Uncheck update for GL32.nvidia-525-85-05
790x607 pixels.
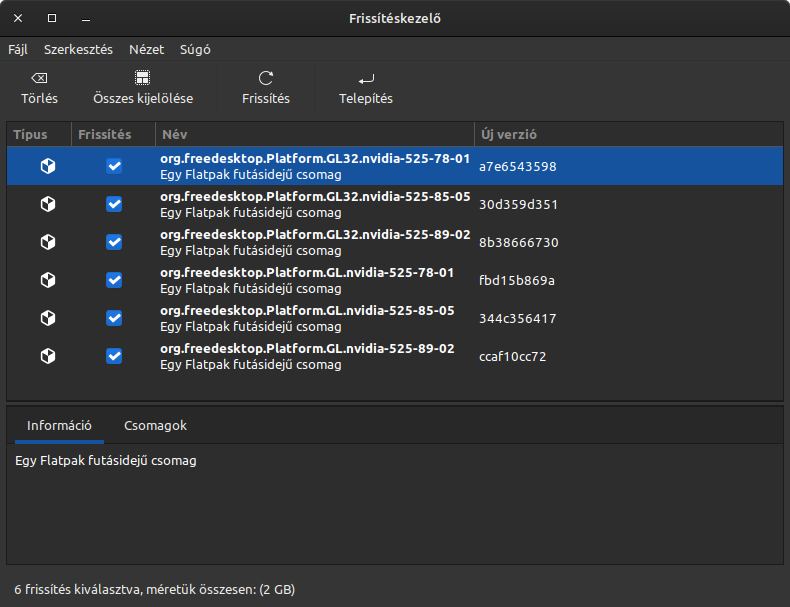click(x=114, y=204)
